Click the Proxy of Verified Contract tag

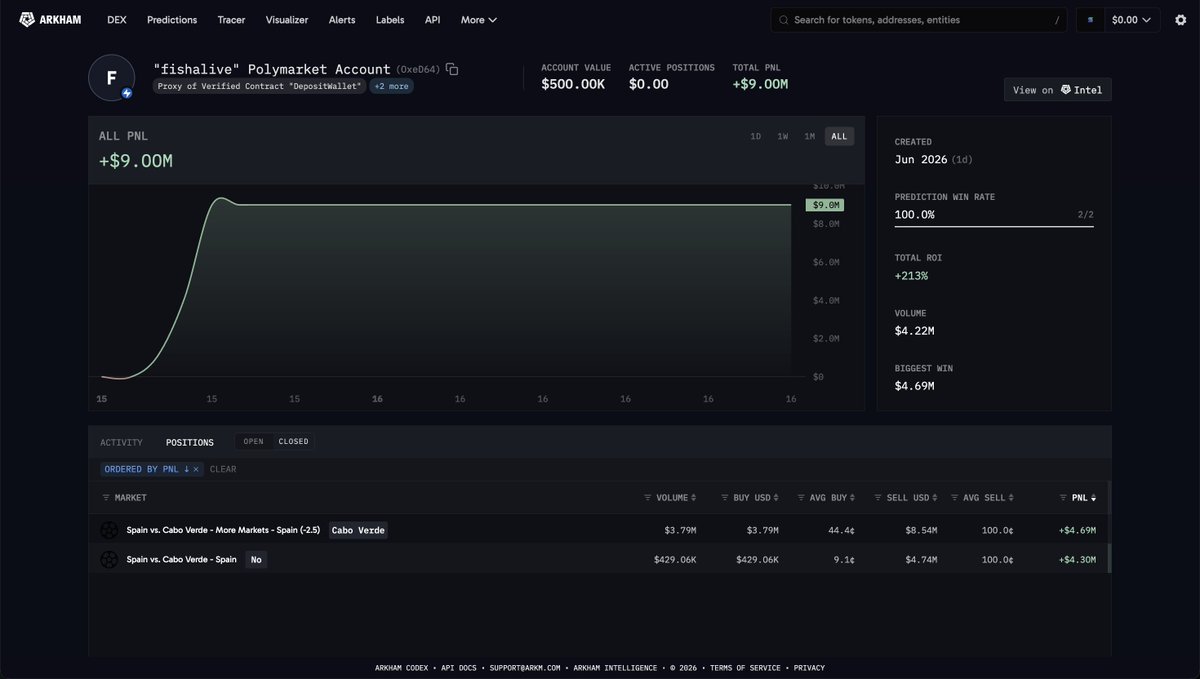click(260, 86)
